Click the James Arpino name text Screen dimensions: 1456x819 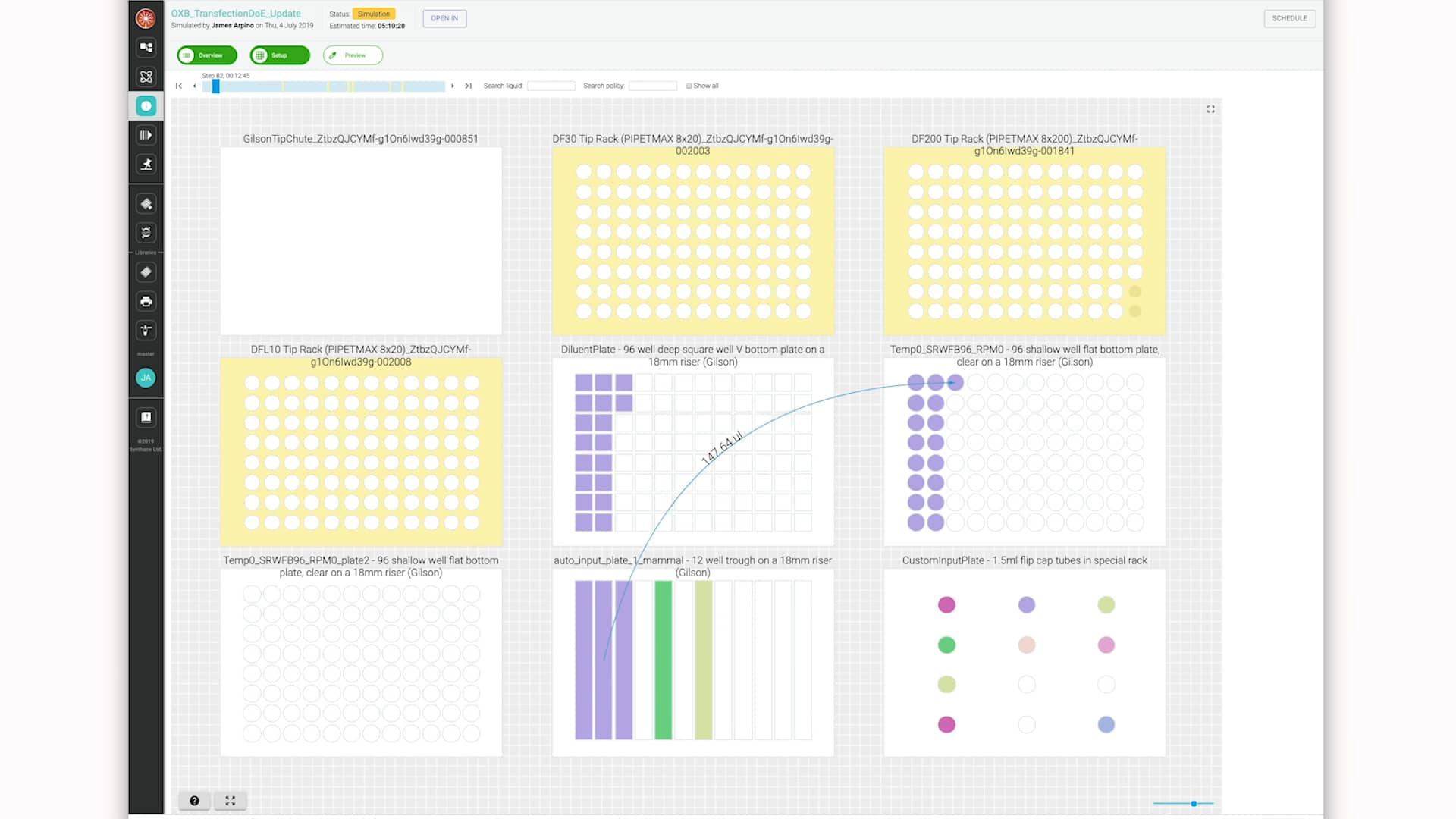tap(232, 26)
